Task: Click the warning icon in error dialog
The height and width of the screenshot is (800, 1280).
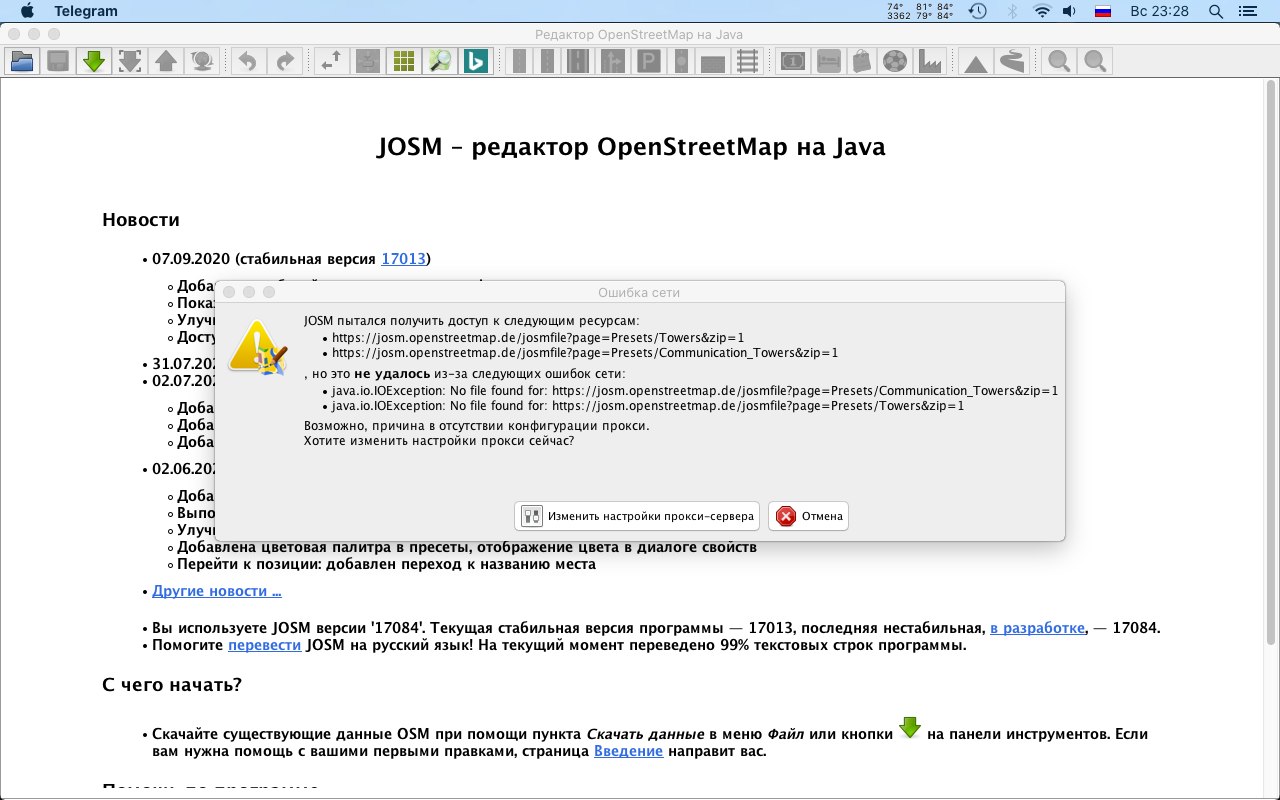Action: [258, 347]
